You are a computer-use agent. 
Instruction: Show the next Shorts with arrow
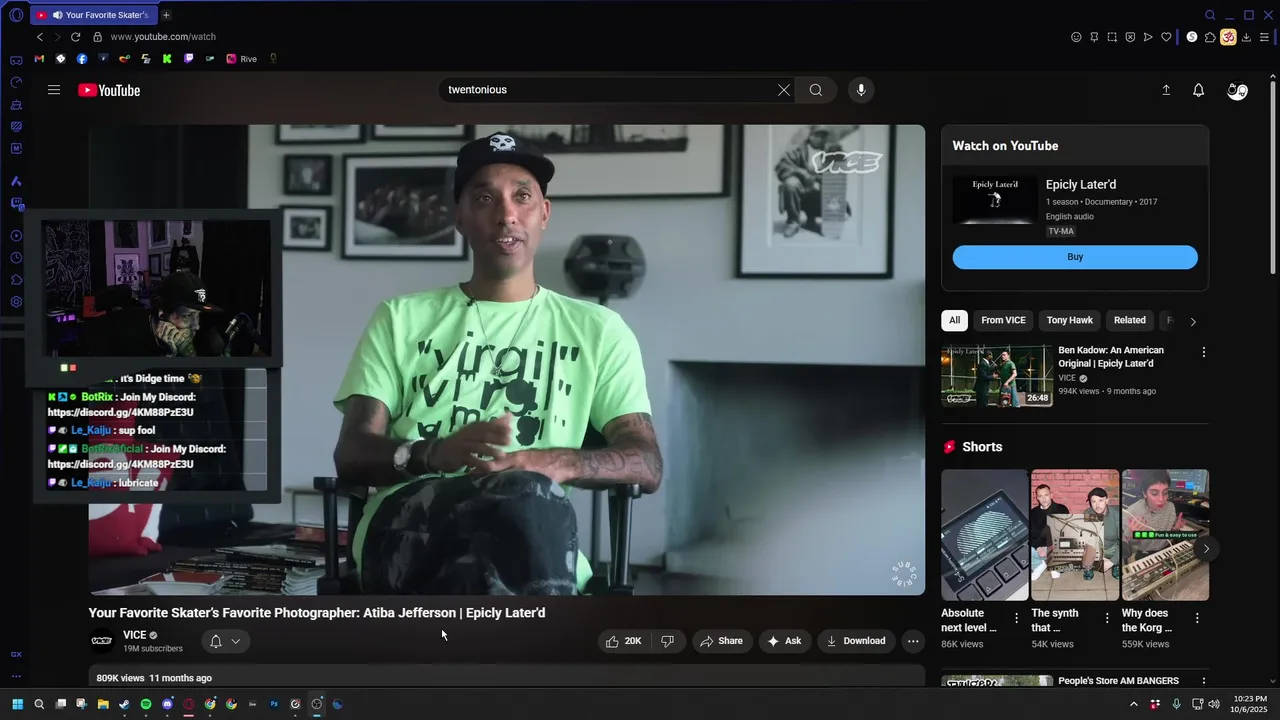1206,548
